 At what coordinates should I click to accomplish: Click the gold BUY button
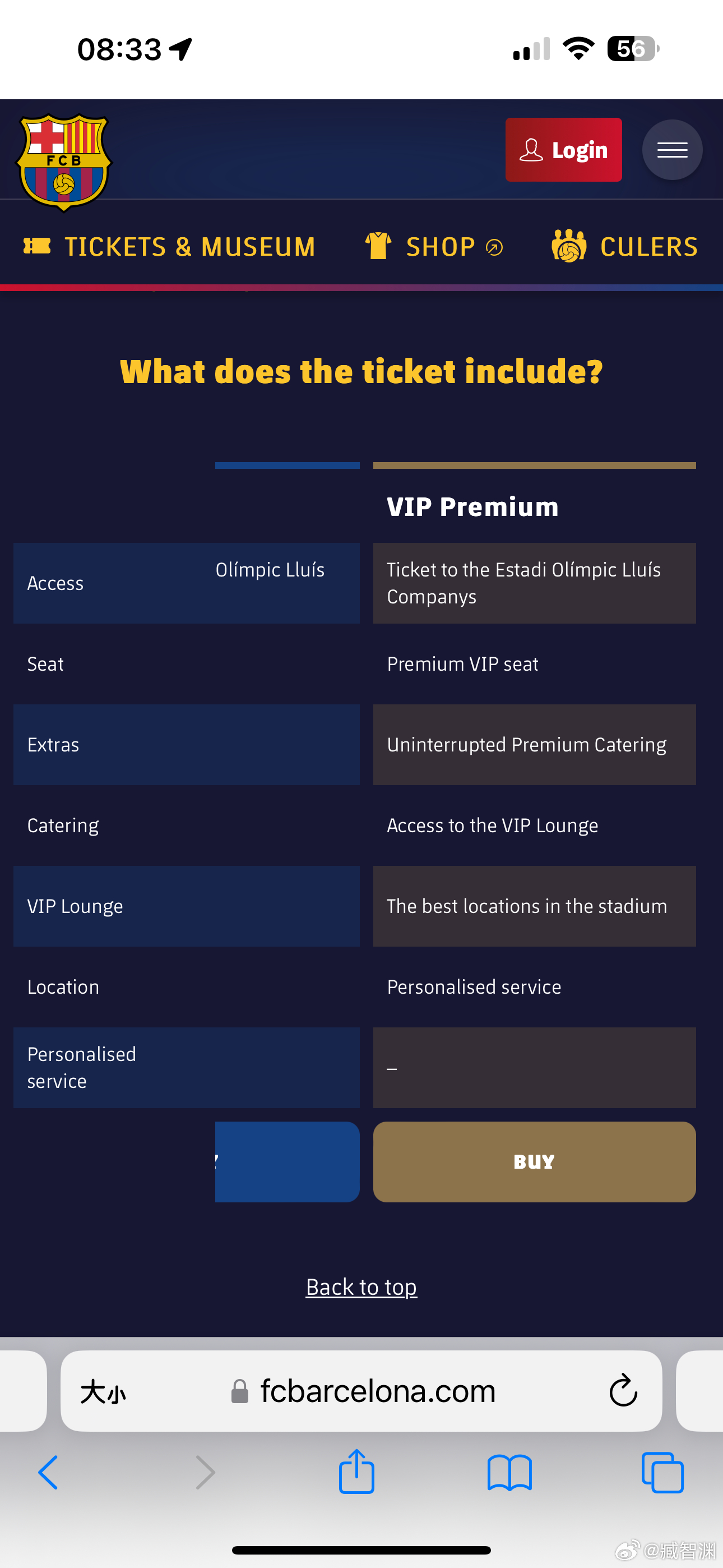[x=534, y=1161]
